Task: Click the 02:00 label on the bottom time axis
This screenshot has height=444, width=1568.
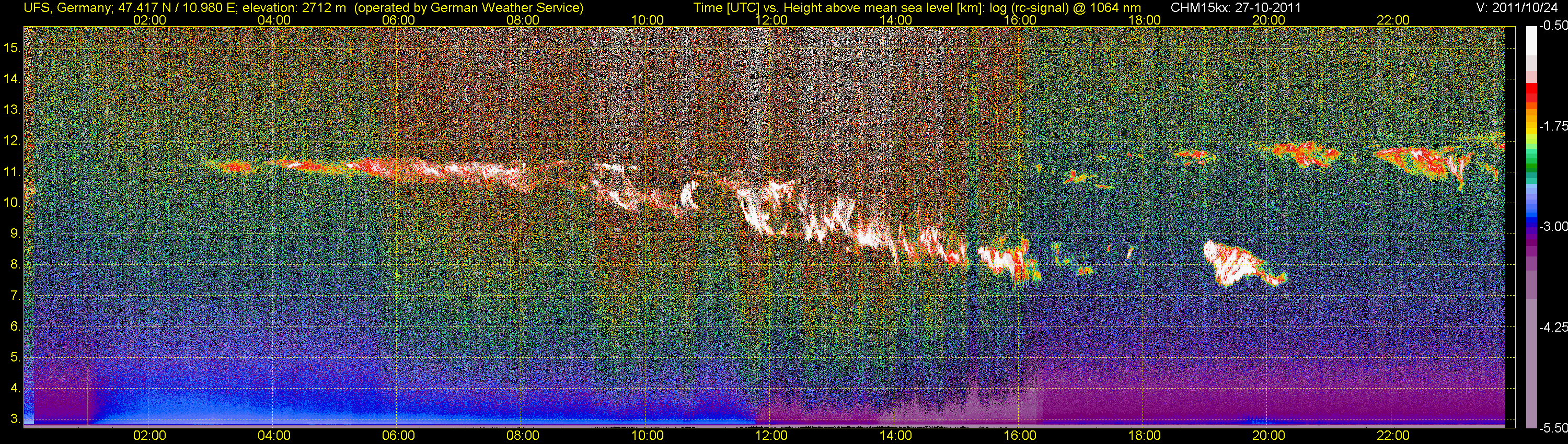Action: click(x=149, y=436)
